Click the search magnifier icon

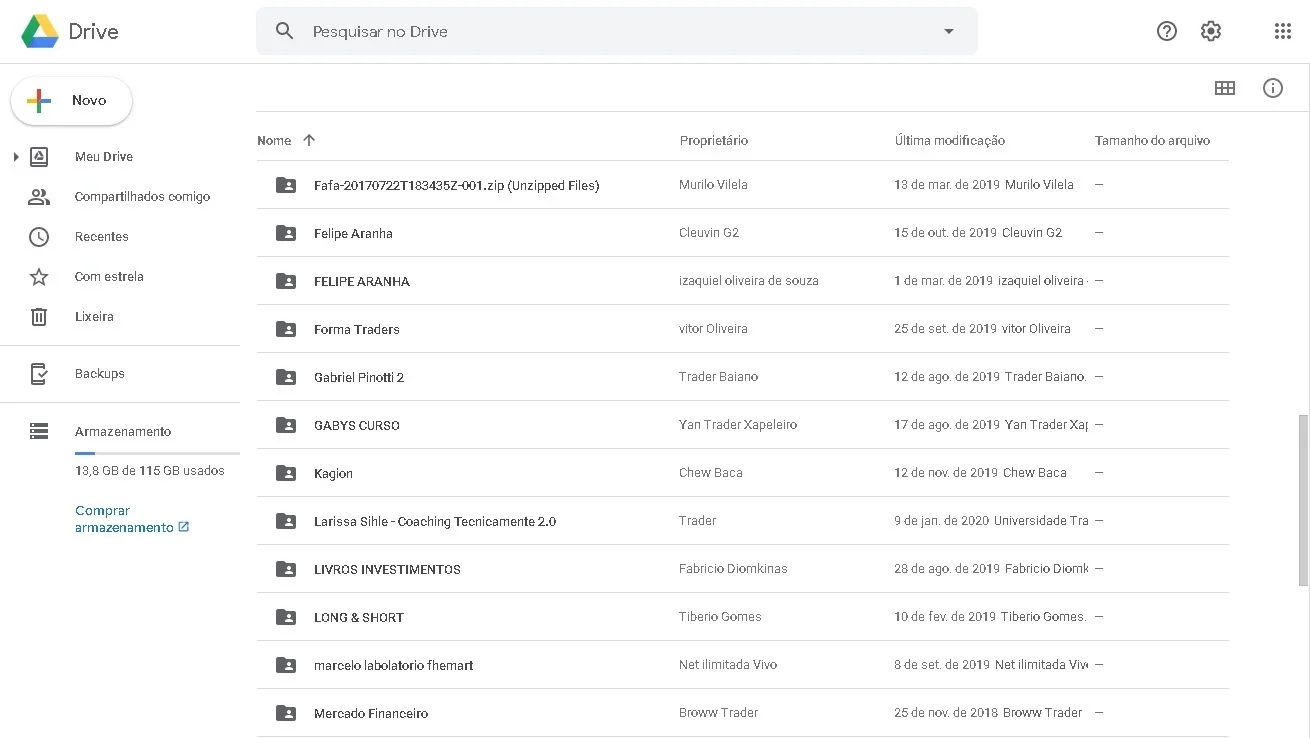point(285,31)
